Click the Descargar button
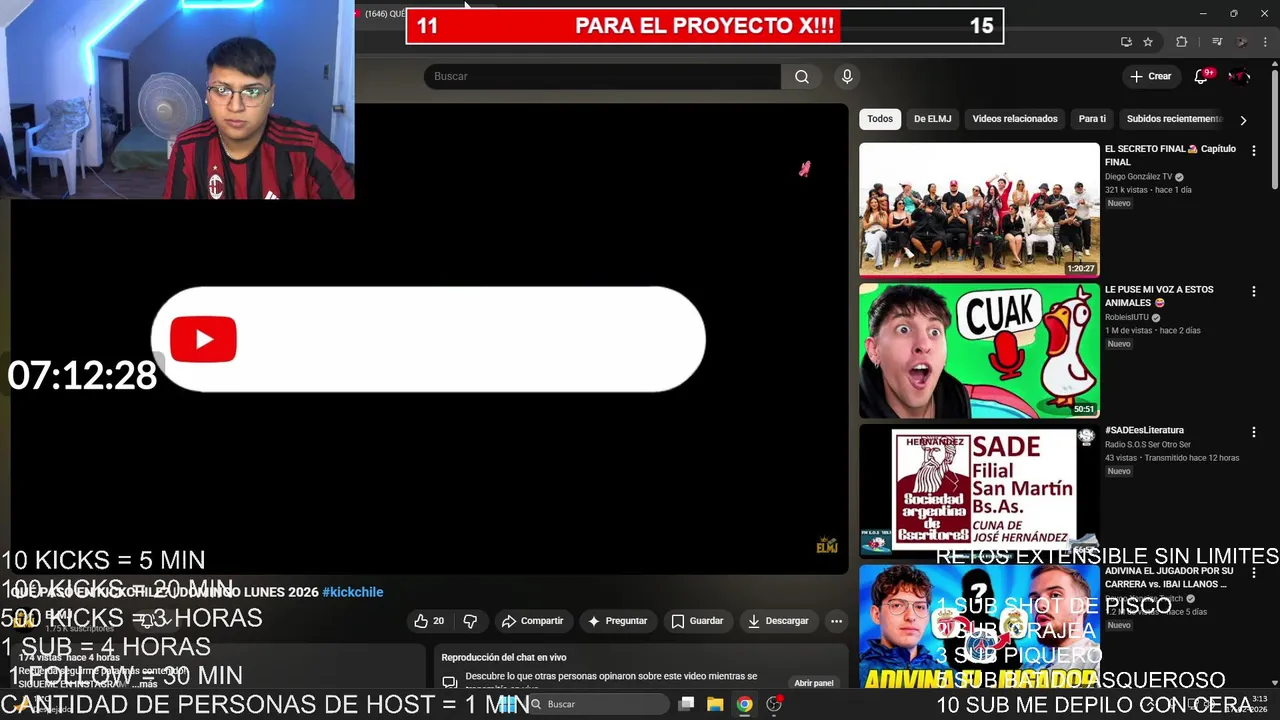The width and height of the screenshot is (1280, 720). tap(778, 621)
